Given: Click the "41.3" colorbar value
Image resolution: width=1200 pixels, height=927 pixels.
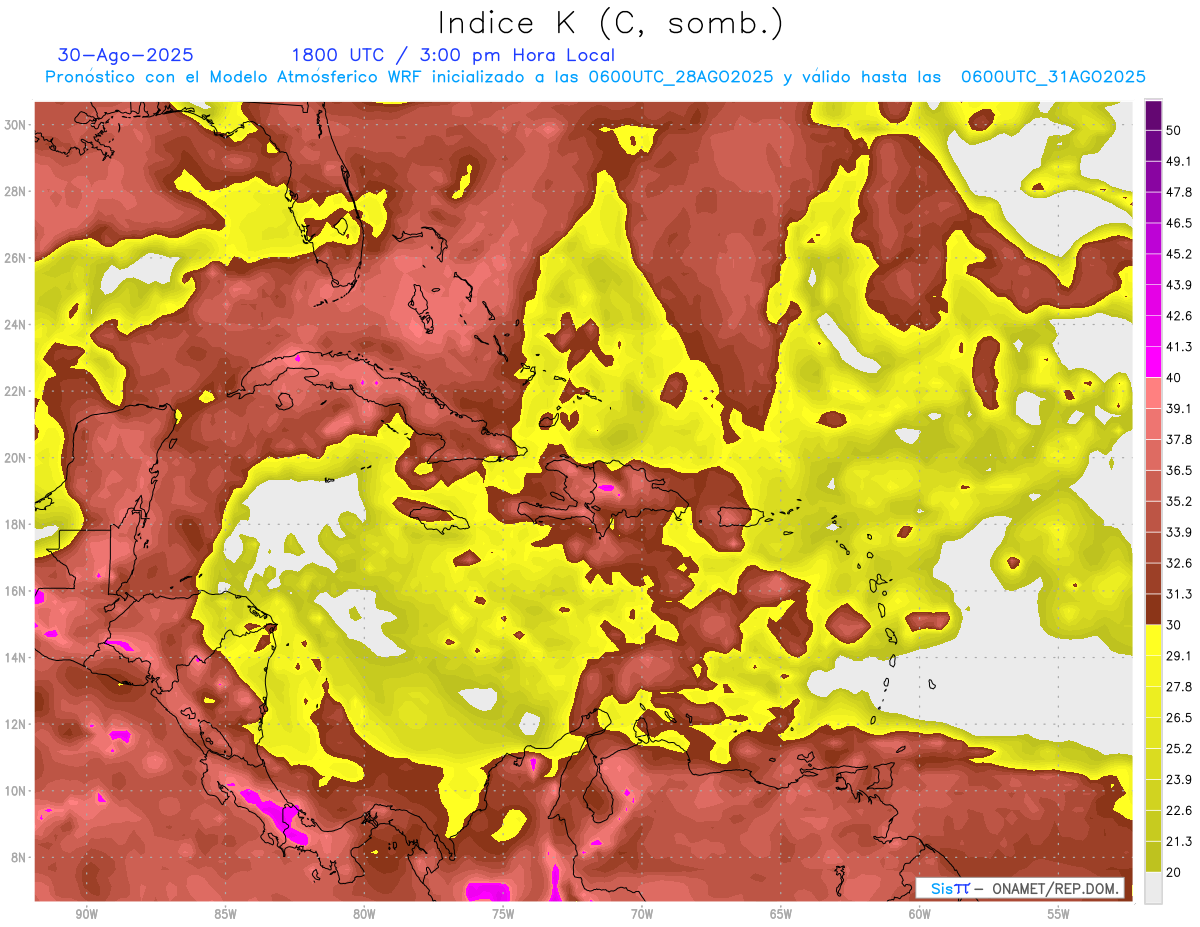Looking at the screenshot, I should pyautogui.click(x=1178, y=347).
